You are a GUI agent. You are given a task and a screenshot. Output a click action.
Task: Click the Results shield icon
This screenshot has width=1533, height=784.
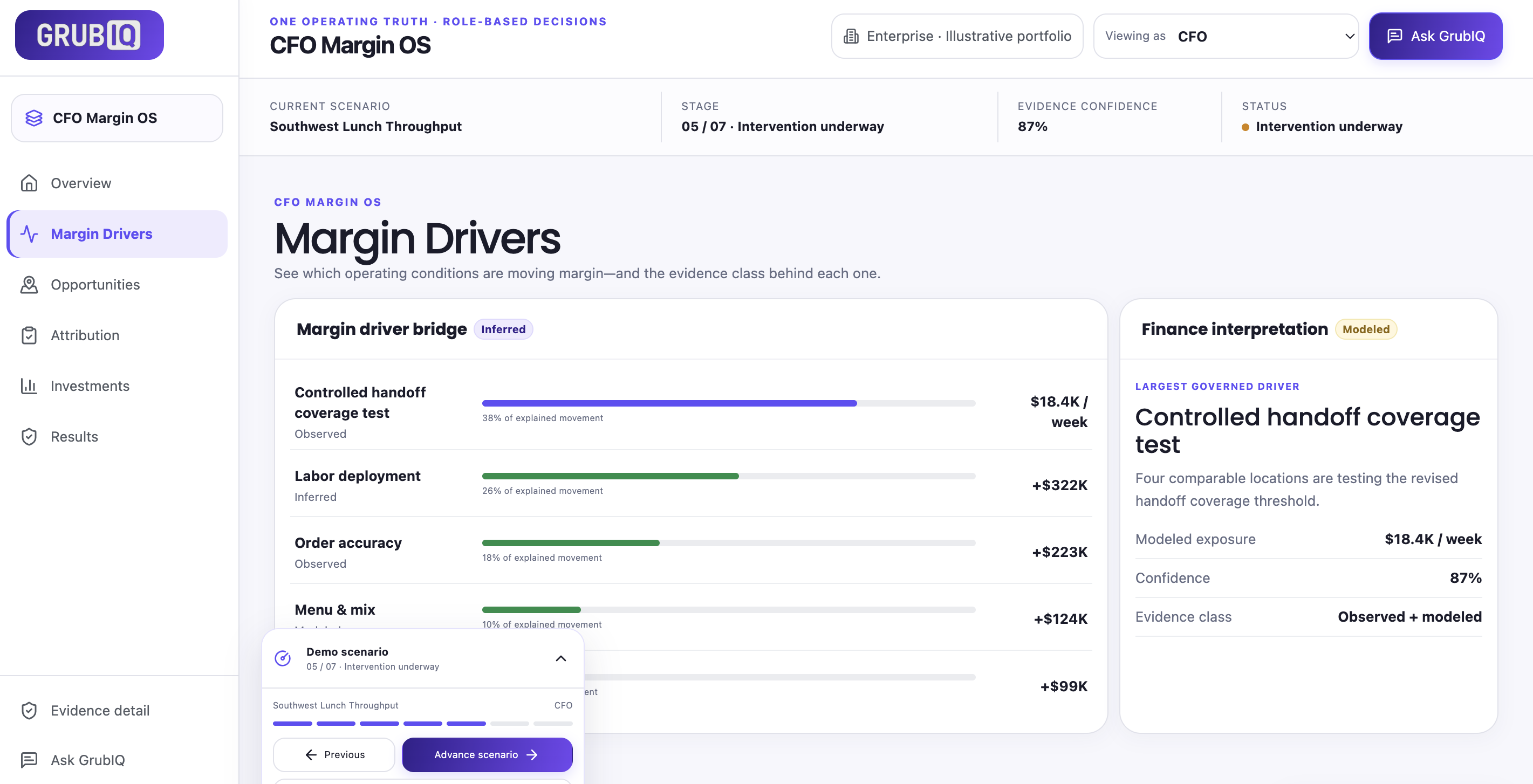point(29,437)
